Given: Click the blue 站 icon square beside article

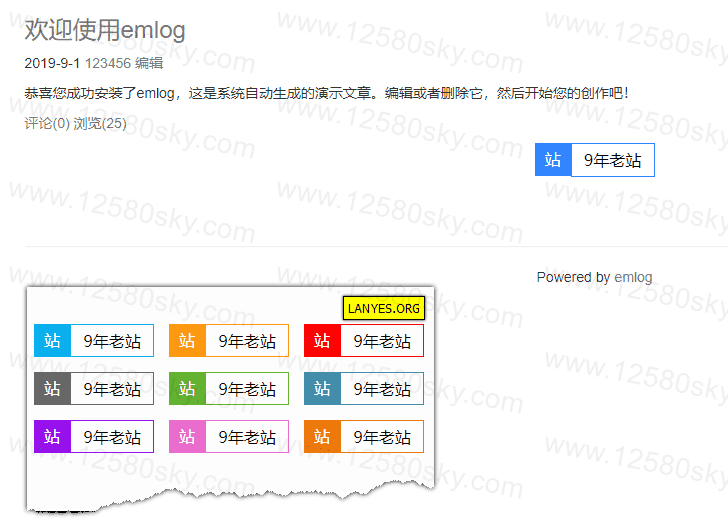Looking at the screenshot, I should [553, 160].
